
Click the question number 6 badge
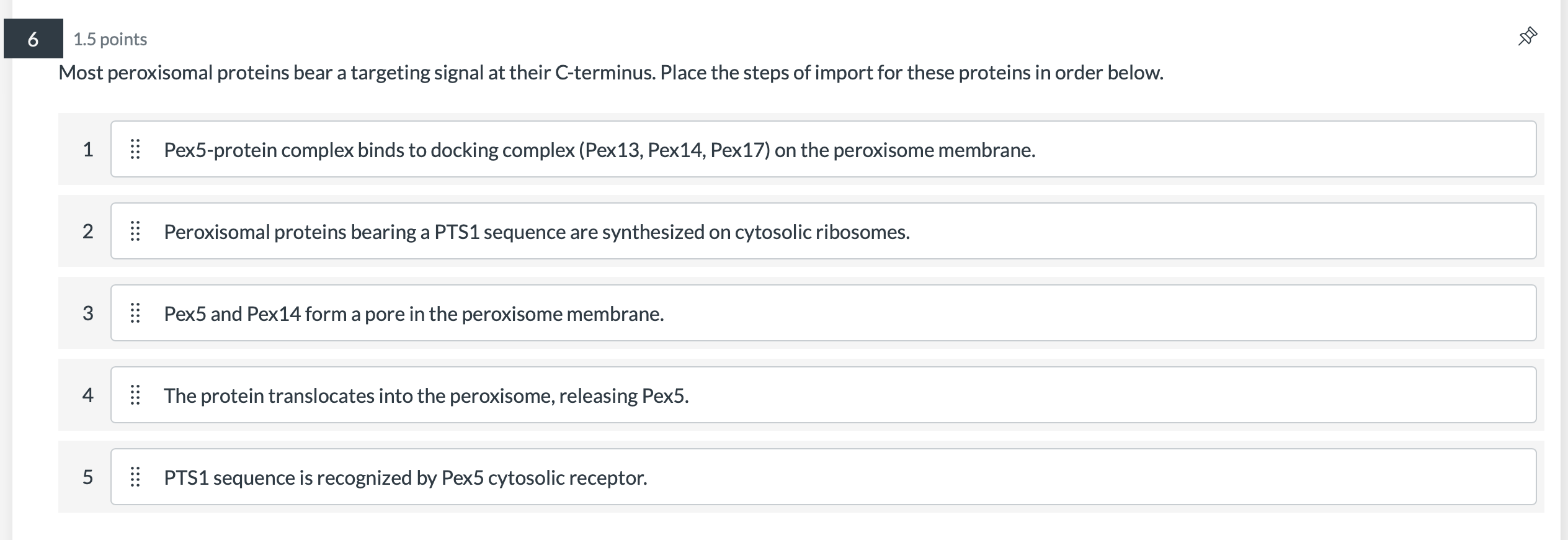33,39
